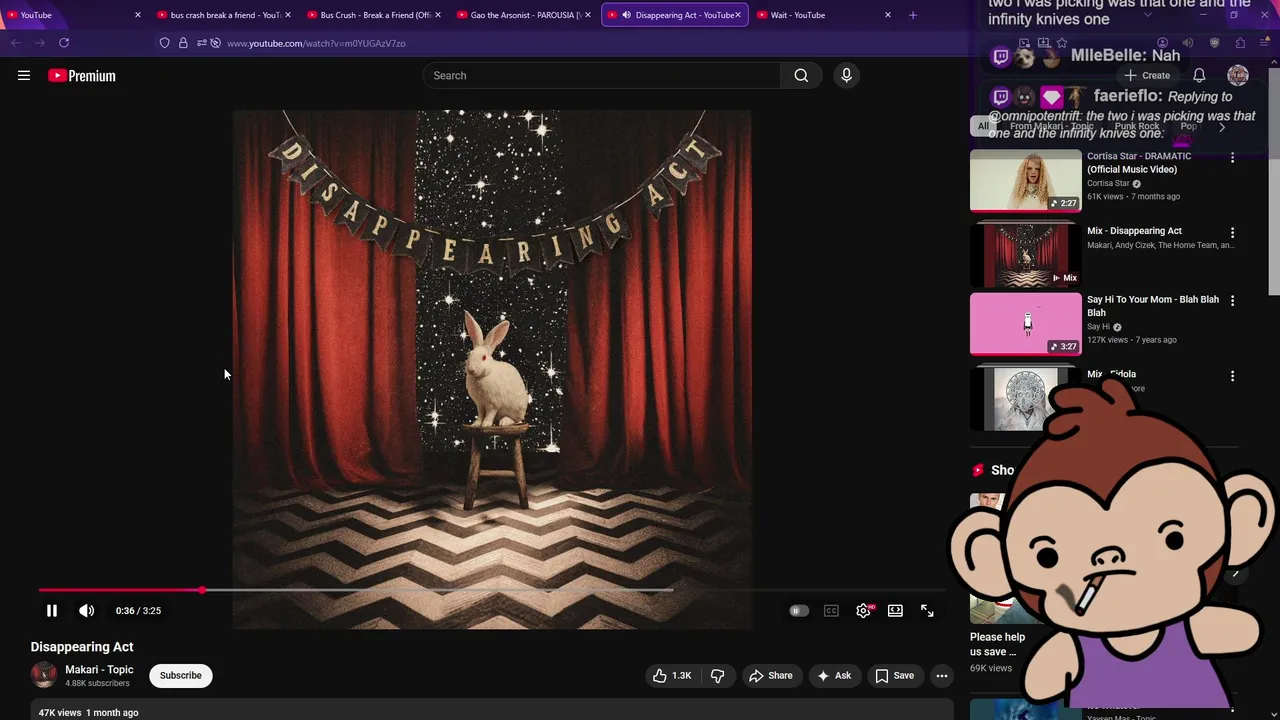The height and width of the screenshot is (720, 1280).
Task: Go to YouTube Premium home logo
Action: point(82,75)
